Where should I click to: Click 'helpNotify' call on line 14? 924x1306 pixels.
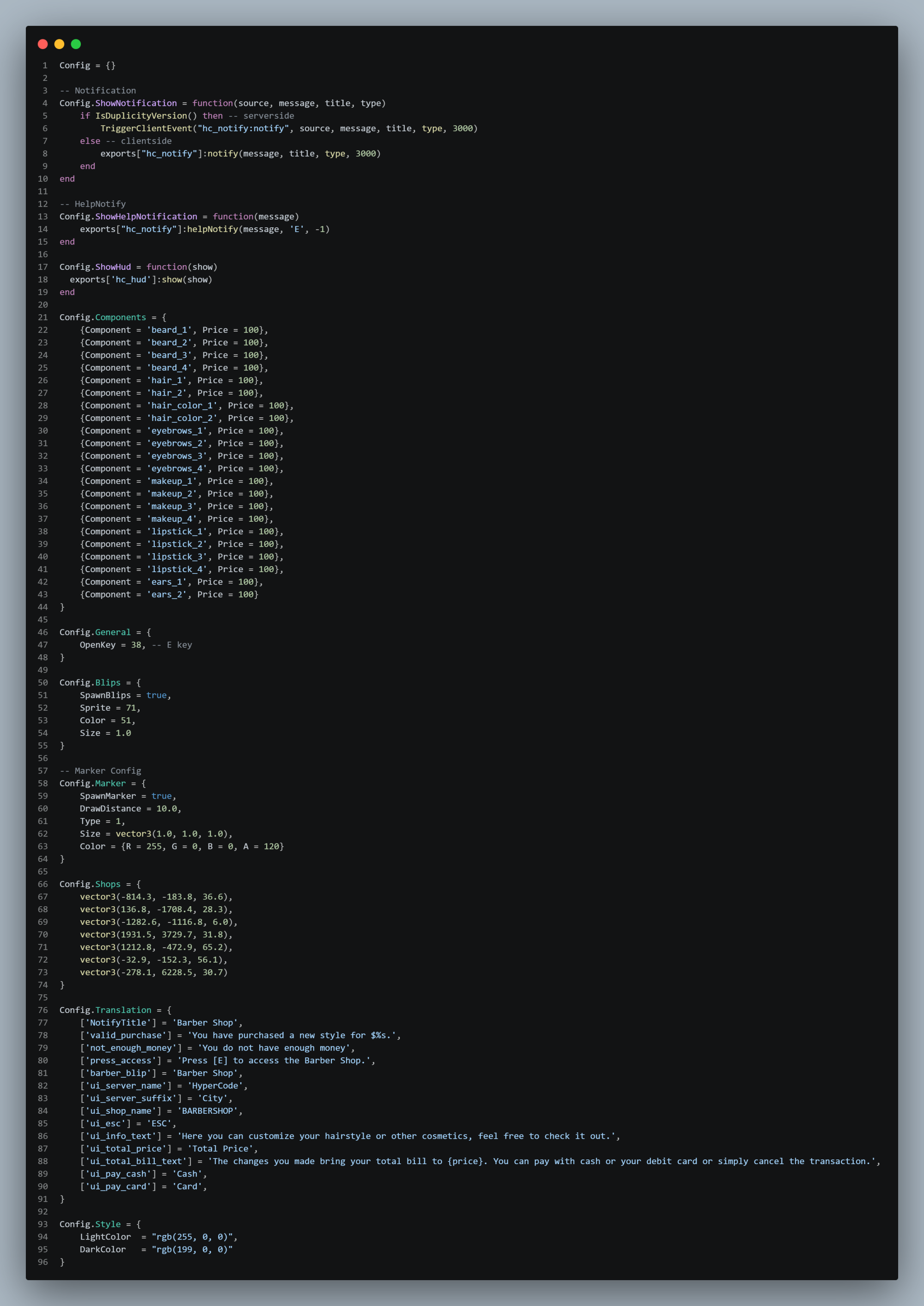(213, 229)
